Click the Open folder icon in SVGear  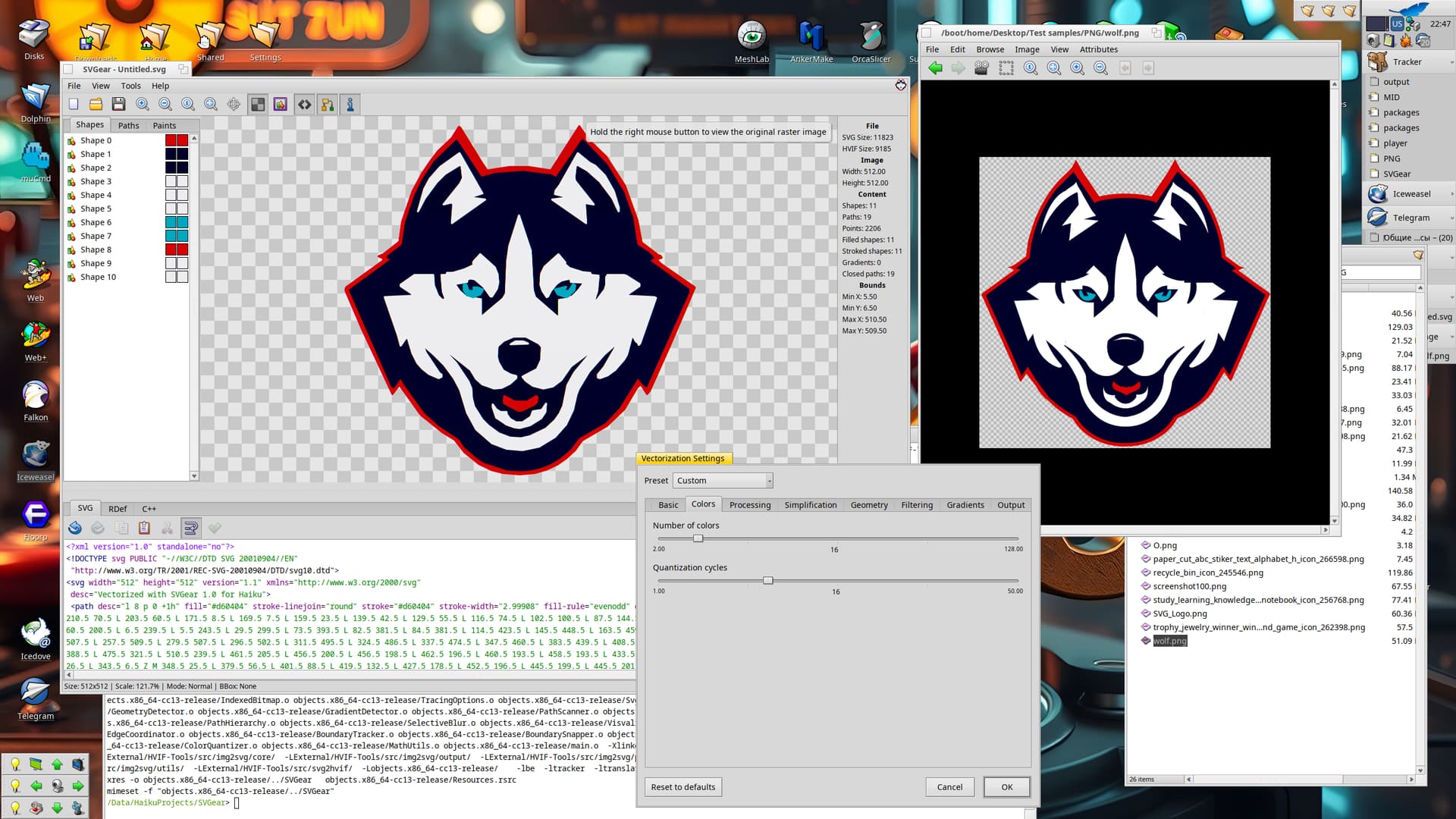[x=96, y=105]
